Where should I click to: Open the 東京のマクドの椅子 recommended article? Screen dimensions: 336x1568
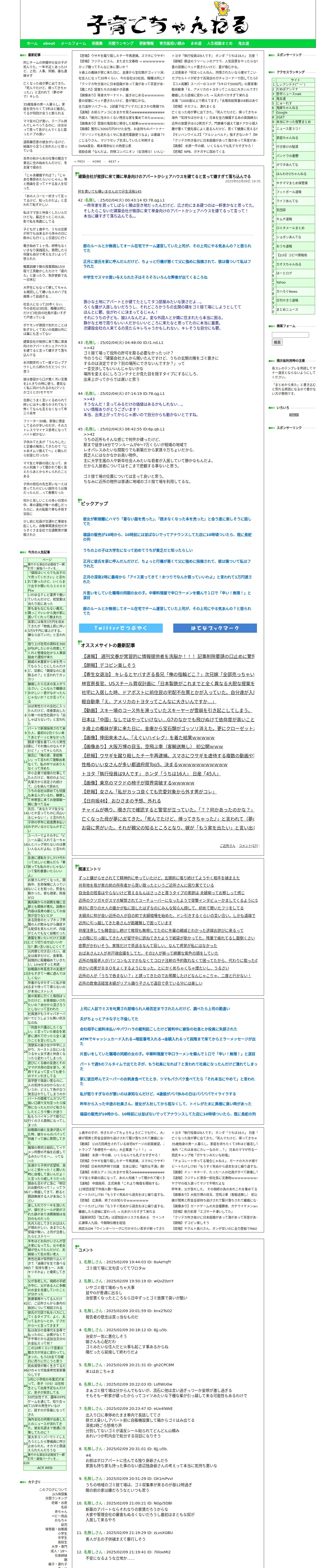tap(138, 782)
